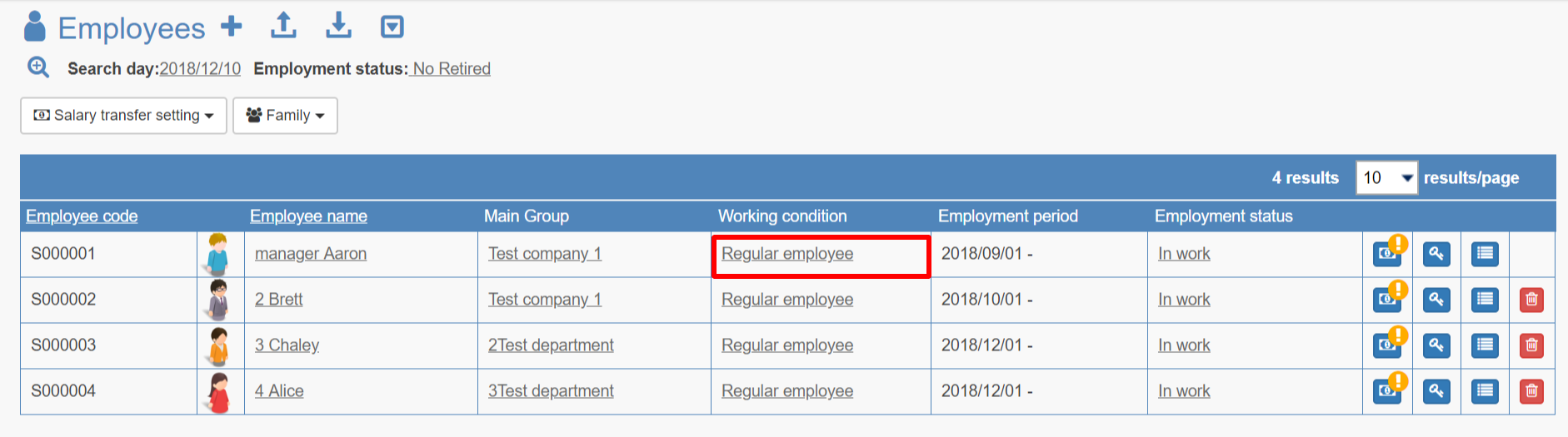Click the No Retired employment status filter
This screenshot has height=437, width=1568.
tap(452, 68)
